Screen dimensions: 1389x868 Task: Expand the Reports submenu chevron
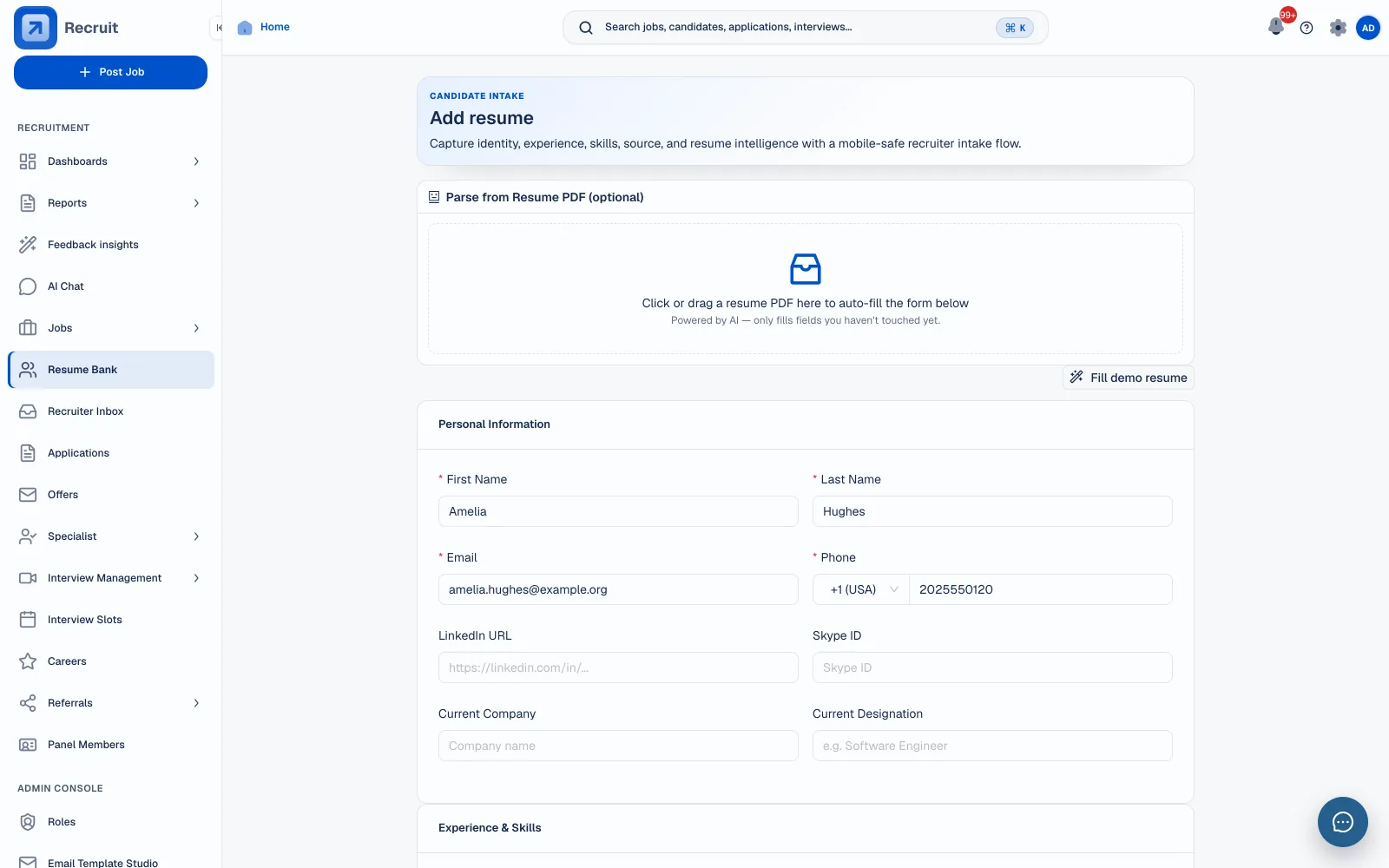(196, 203)
